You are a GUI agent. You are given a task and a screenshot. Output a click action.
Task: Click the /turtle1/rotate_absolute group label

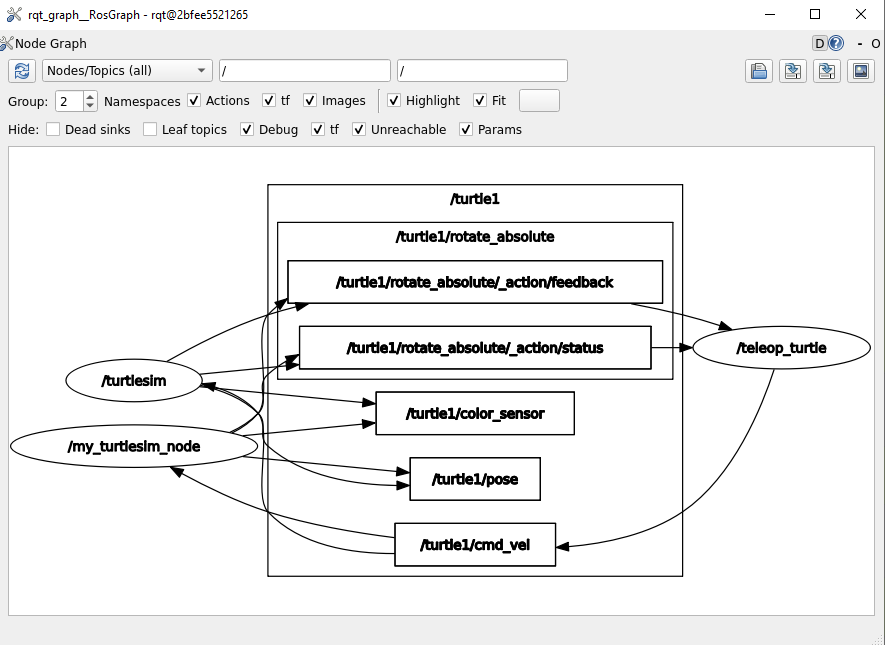[475, 236]
